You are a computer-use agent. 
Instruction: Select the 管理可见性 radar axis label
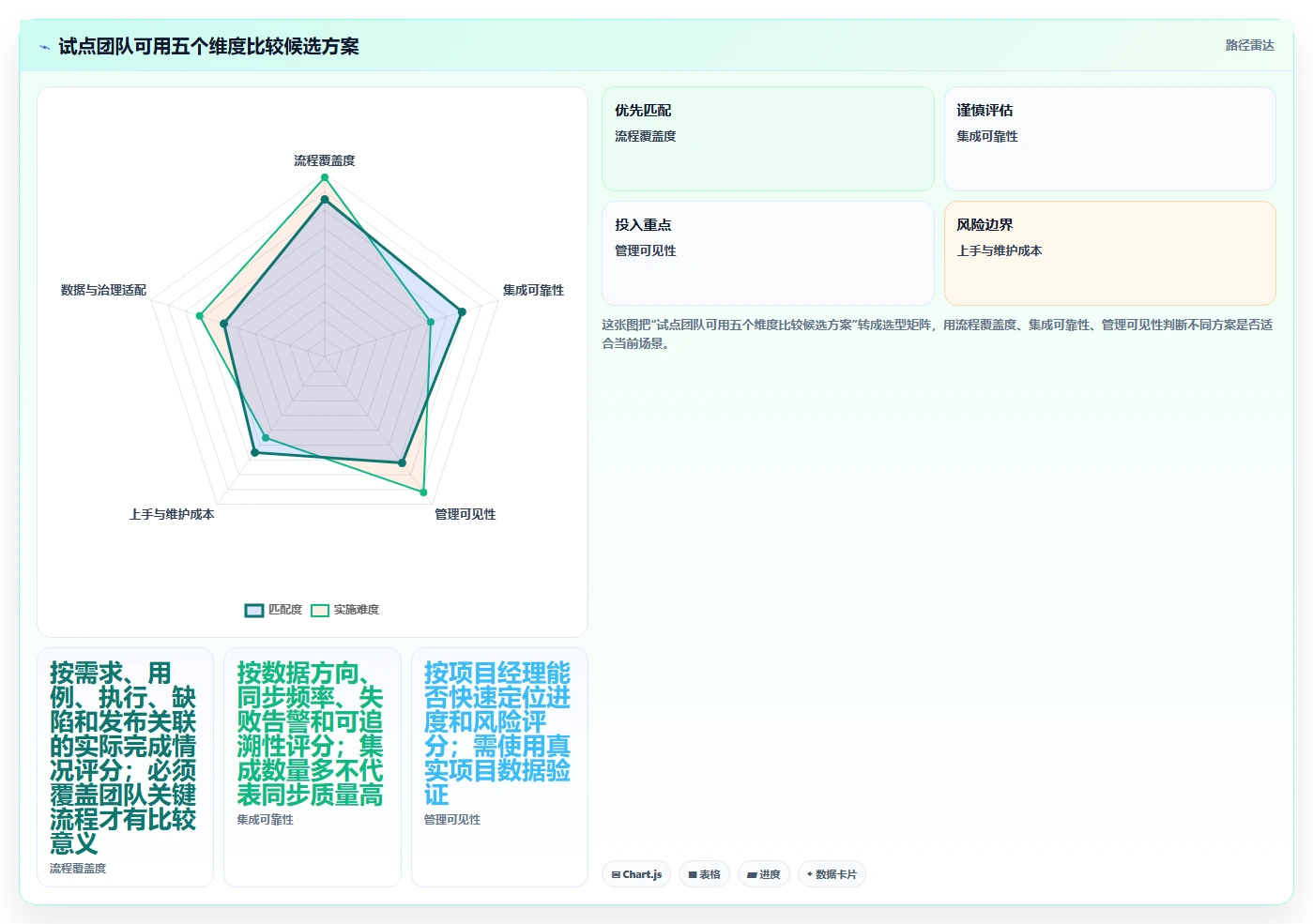[465, 514]
